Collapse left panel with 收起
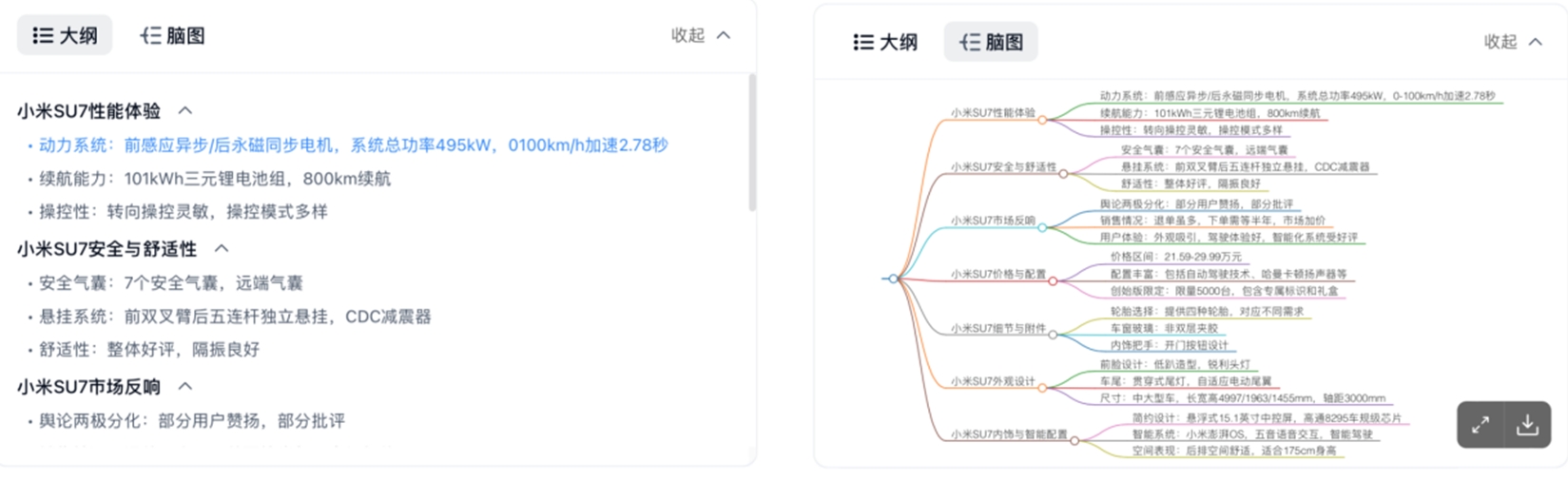The width and height of the screenshot is (1568, 481). tap(701, 35)
